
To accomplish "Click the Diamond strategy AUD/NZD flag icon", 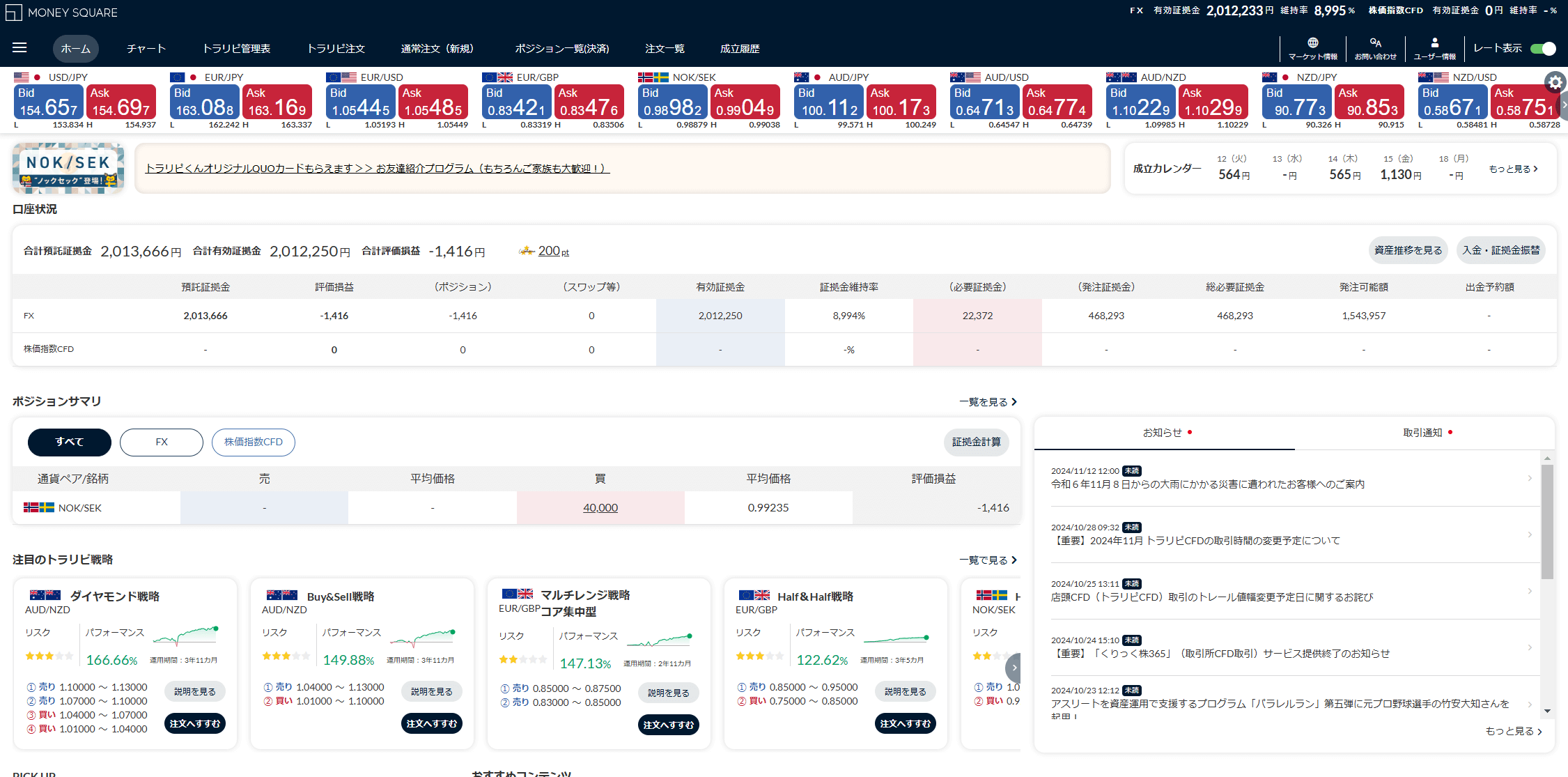I will coord(45,595).
